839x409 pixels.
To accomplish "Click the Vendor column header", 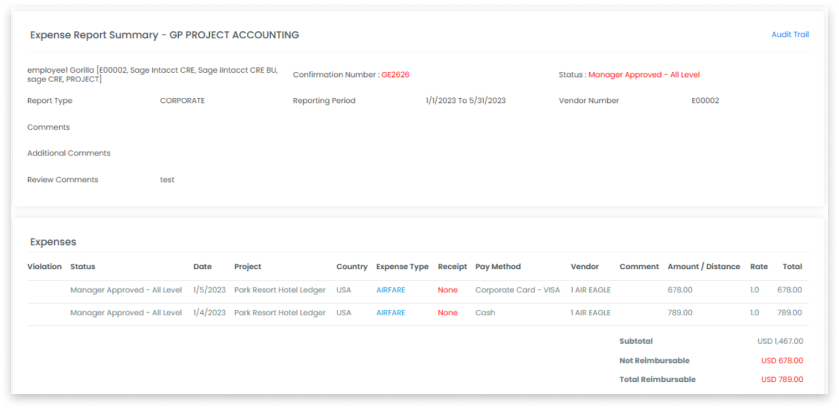I will click(585, 267).
